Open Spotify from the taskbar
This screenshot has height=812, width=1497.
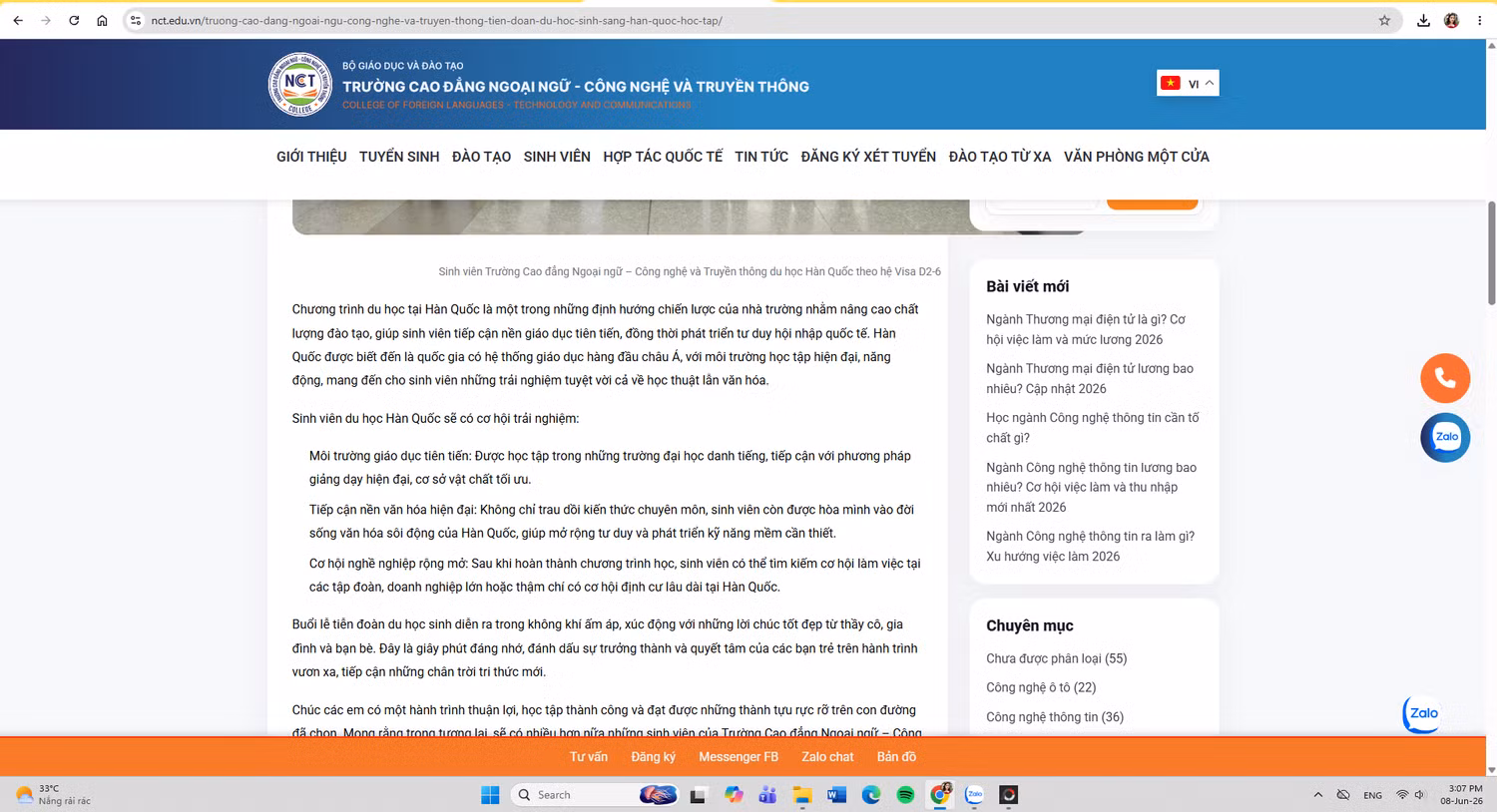click(x=905, y=795)
